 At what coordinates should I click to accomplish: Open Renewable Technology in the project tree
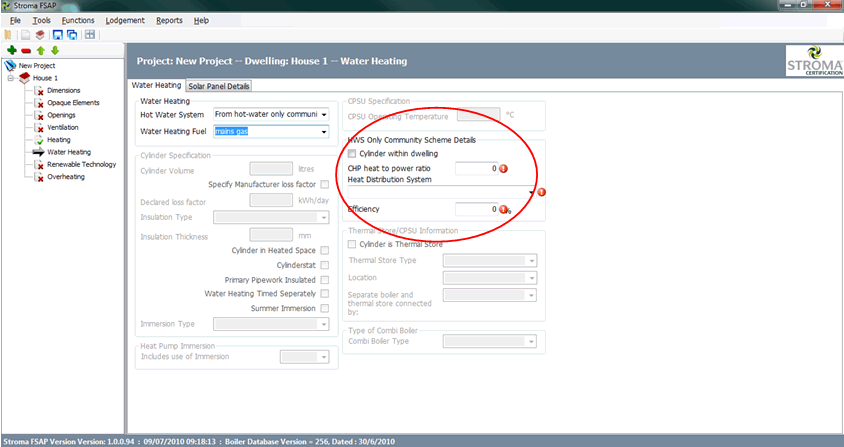pyautogui.click(x=81, y=165)
